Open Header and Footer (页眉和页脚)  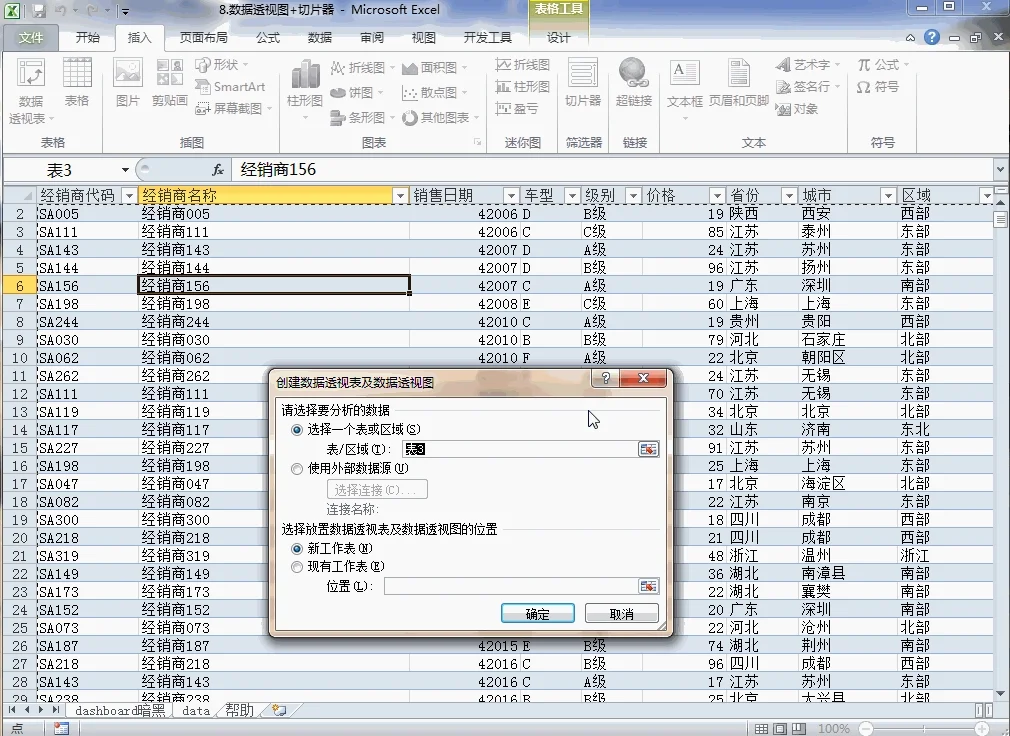(x=739, y=82)
